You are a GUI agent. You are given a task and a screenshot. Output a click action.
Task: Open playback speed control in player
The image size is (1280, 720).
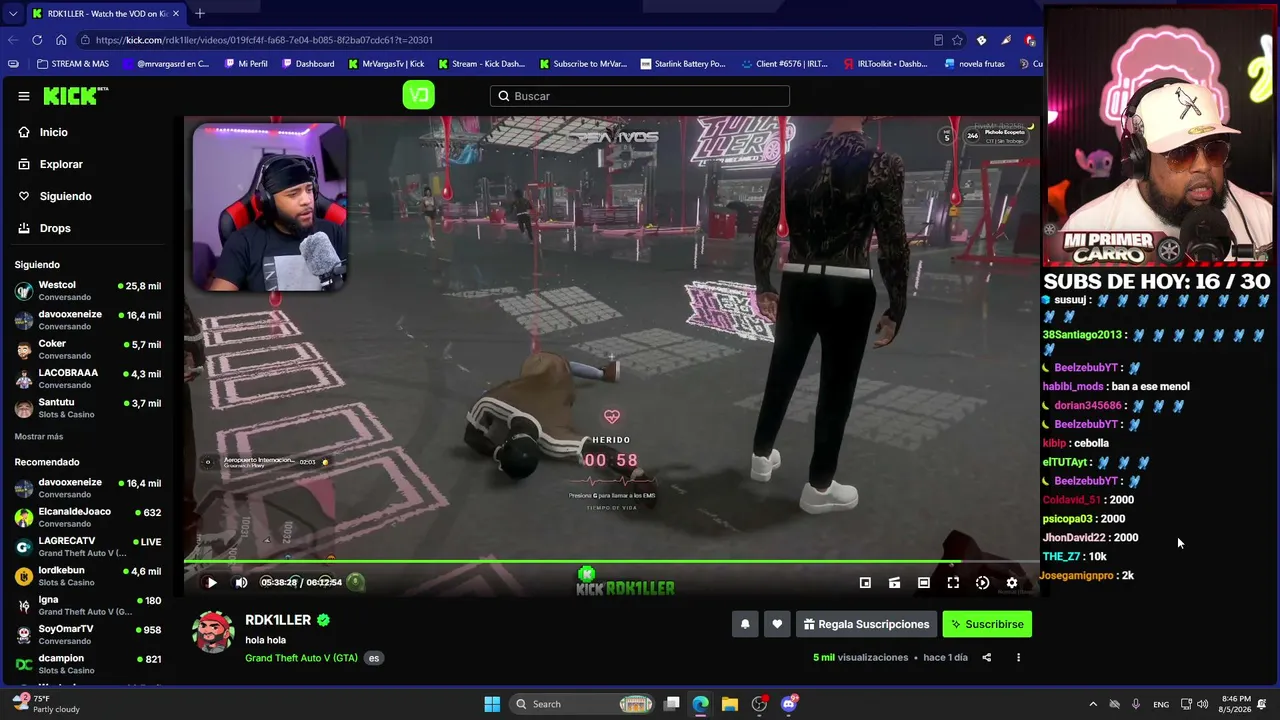[x=982, y=582]
